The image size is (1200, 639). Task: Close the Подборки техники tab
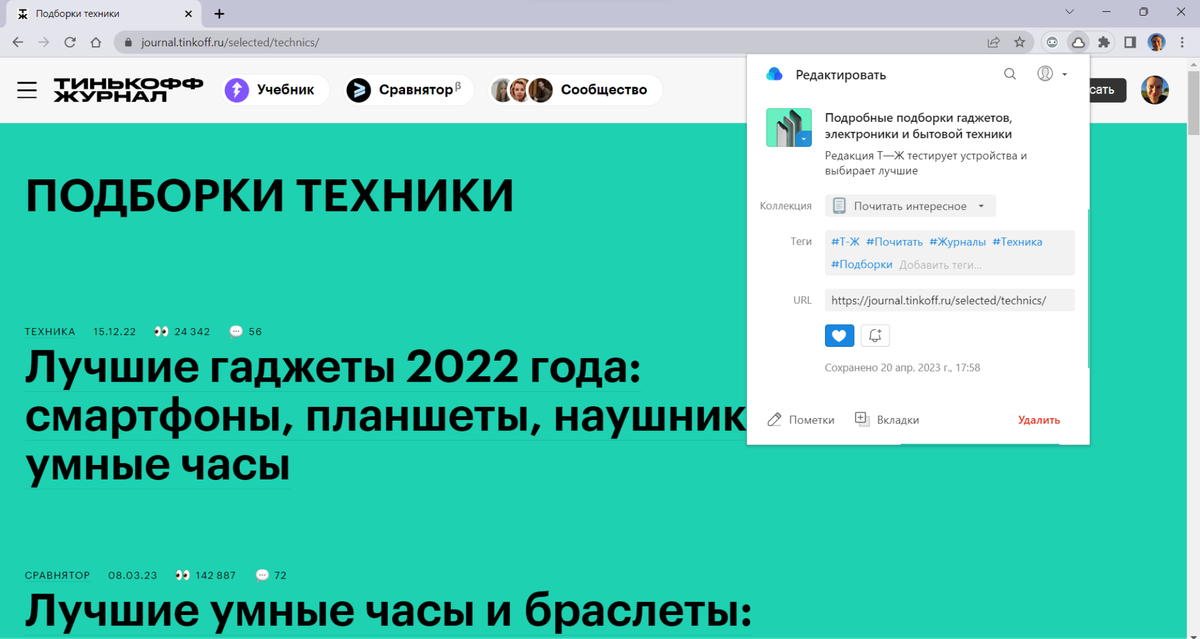click(189, 14)
